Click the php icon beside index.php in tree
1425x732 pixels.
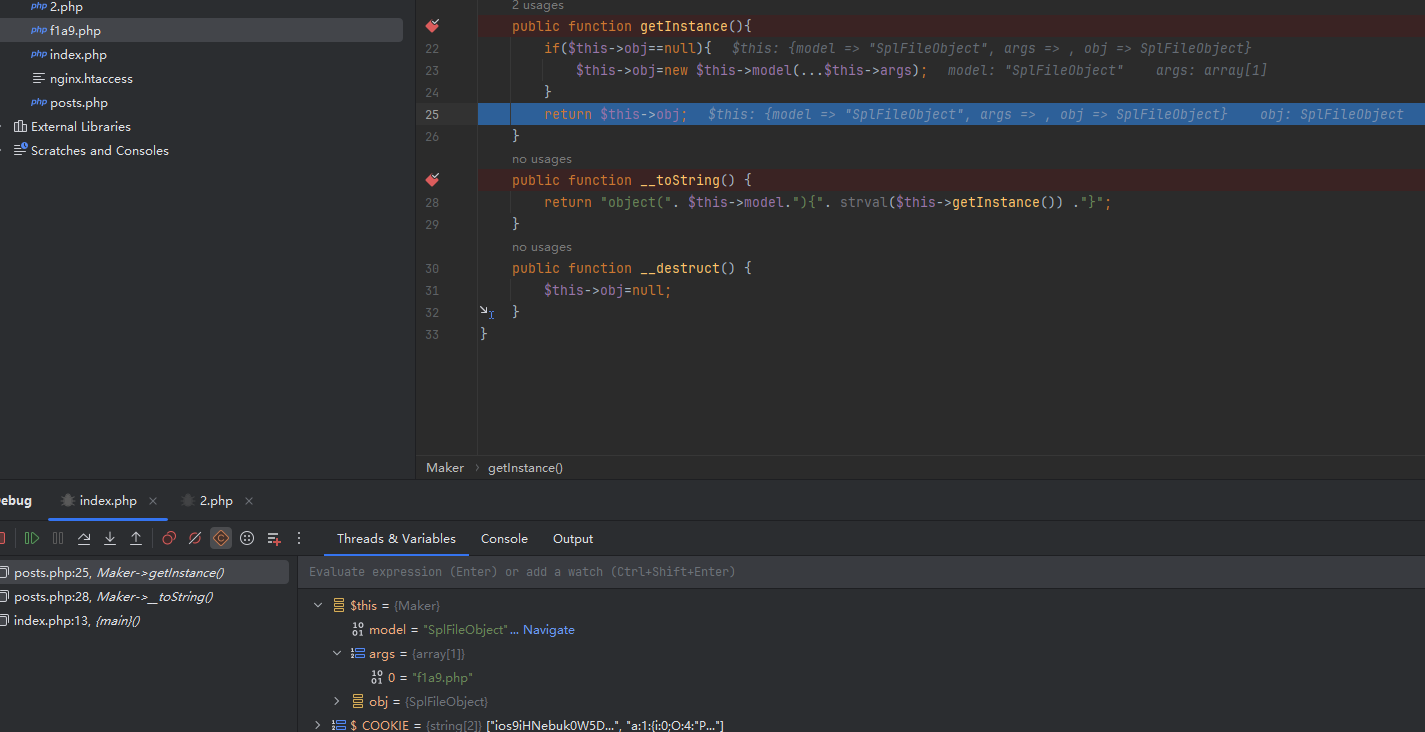coord(39,55)
